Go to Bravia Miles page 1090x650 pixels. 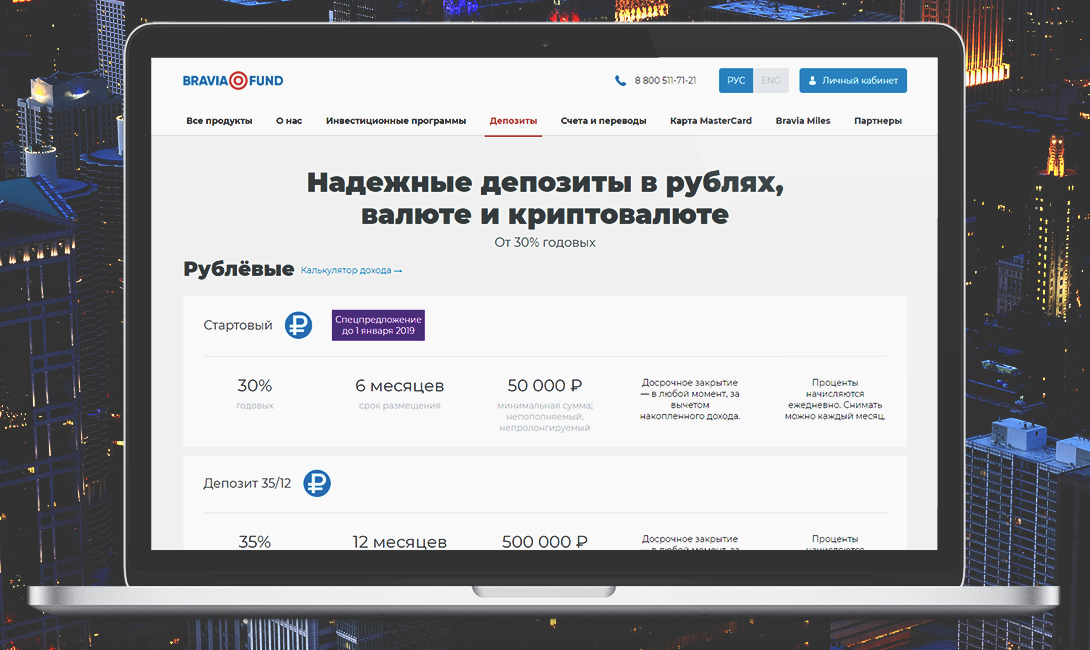coord(803,121)
